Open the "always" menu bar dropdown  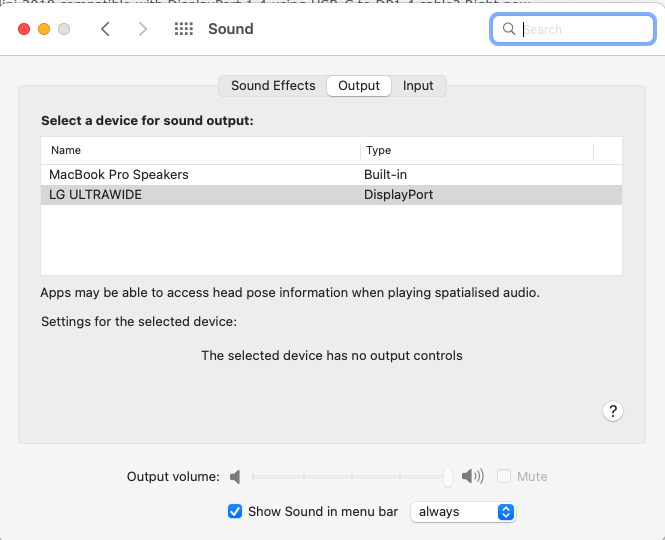tap(463, 511)
